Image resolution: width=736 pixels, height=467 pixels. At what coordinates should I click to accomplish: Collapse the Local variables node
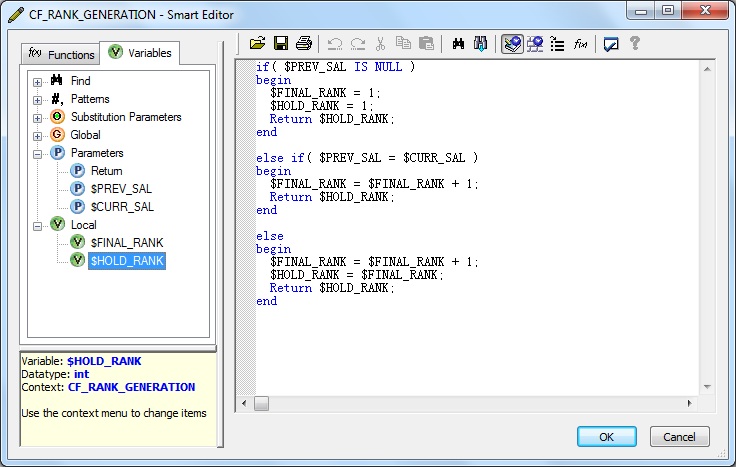38,226
